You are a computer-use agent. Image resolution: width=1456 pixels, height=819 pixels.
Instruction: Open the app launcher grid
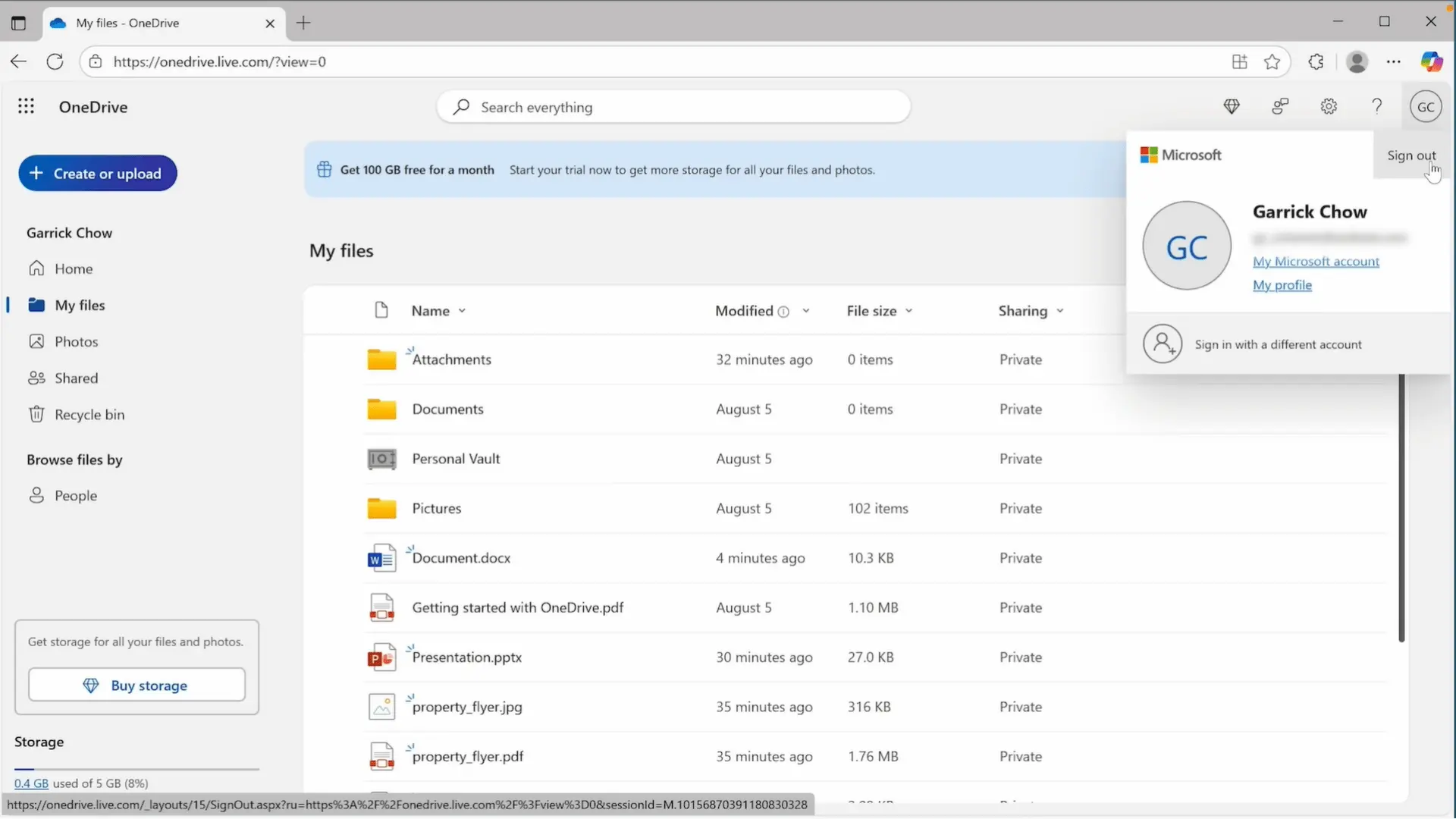pos(26,106)
